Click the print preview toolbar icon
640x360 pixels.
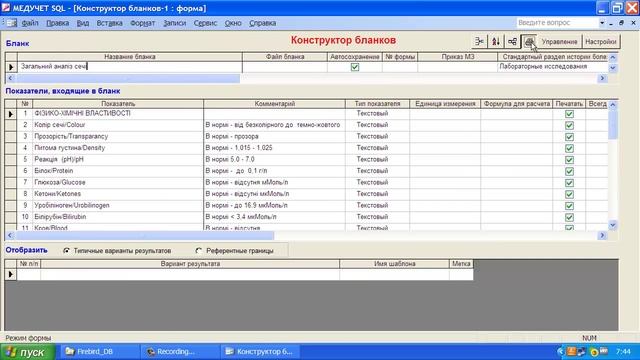click(x=529, y=42)
